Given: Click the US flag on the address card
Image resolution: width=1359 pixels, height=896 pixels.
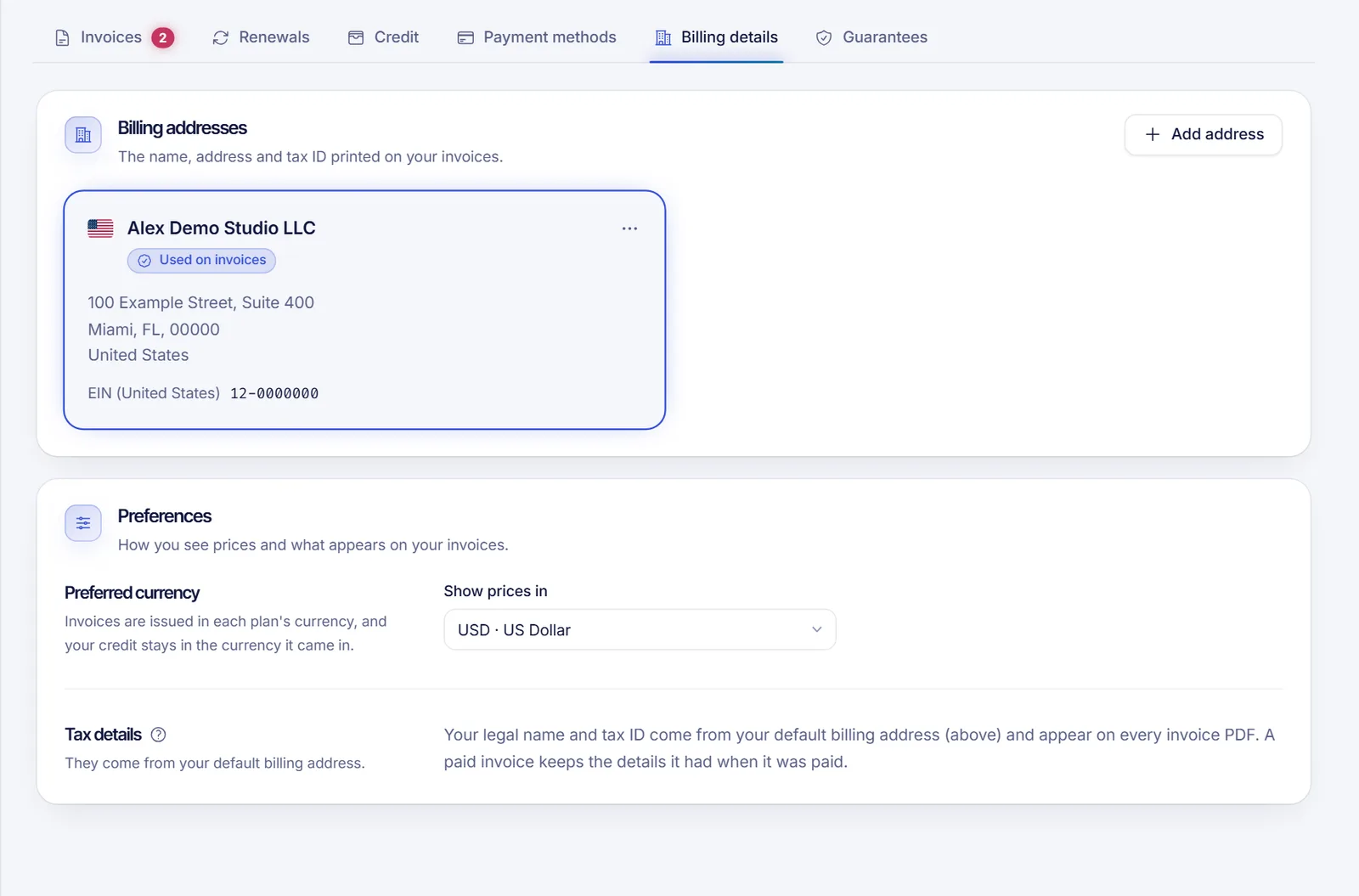Looking at the screenshot, I should click(x=100, y=228).
